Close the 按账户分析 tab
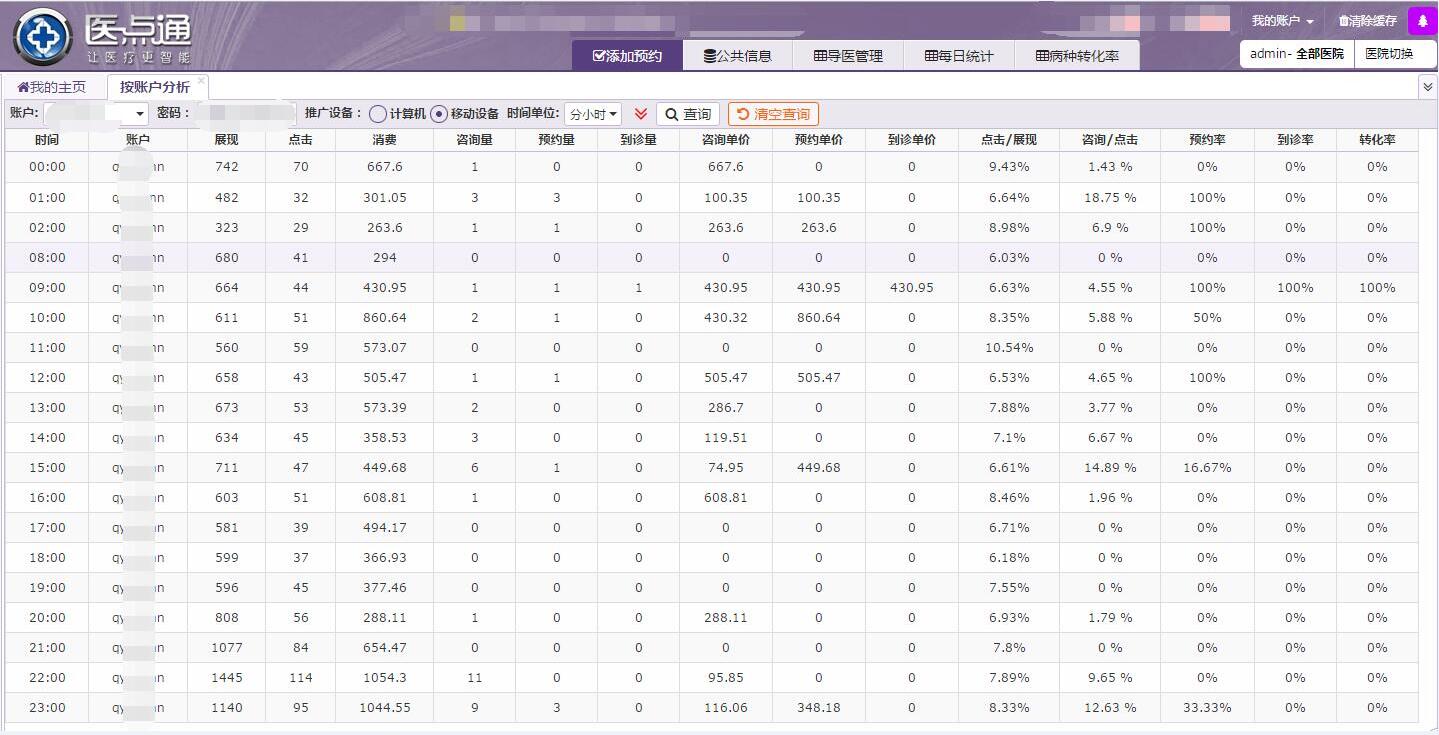This screenshot has height=735, width=1439. click(x=201, y=81)
